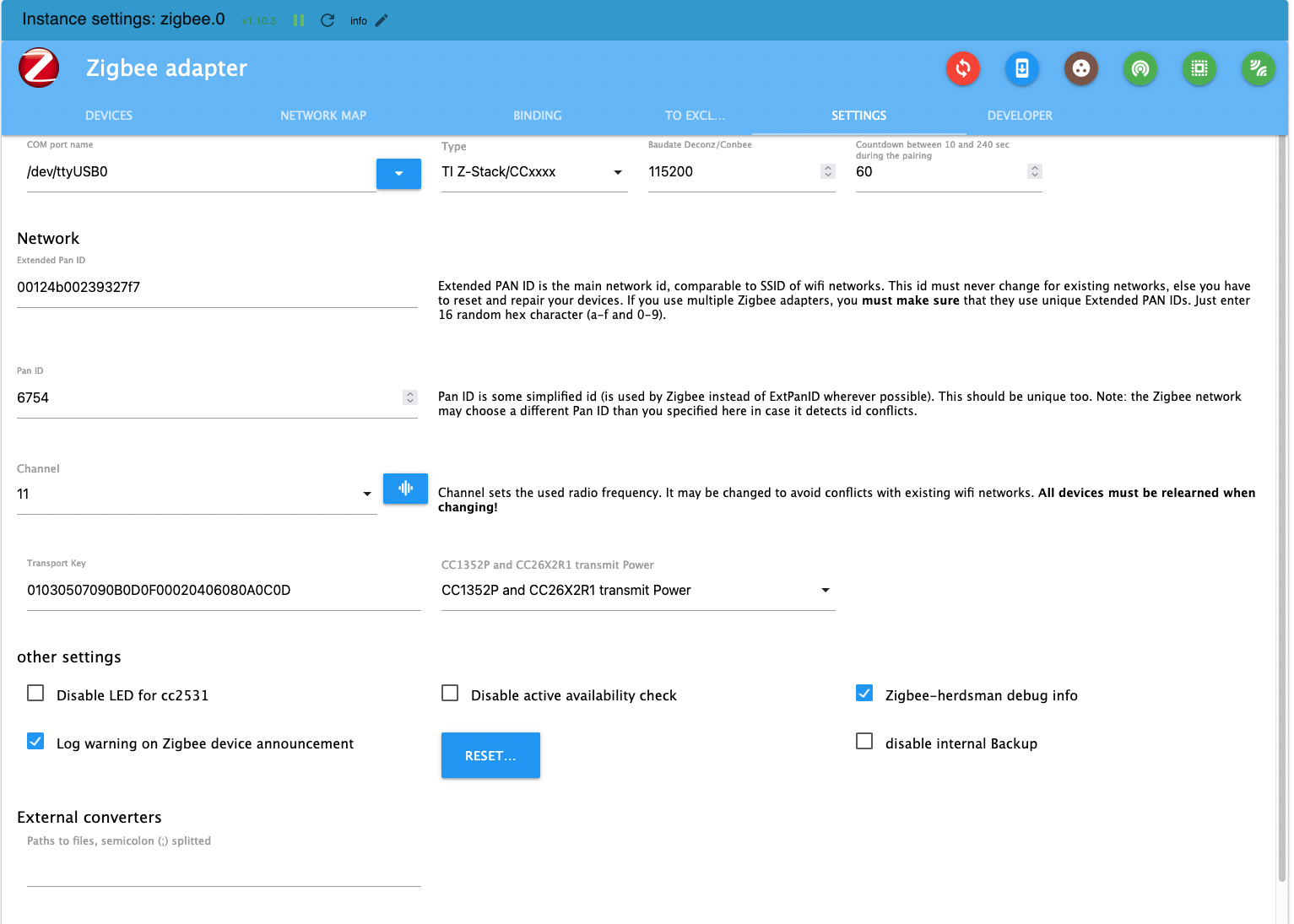Click the info label
Screen dimensions: 1294x924
pos(359,21)
